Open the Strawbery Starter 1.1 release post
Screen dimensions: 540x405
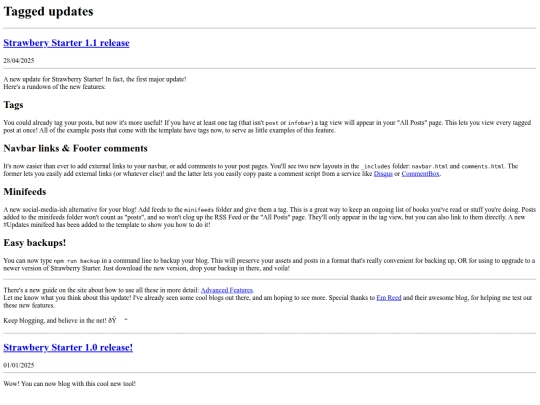[x=66, y=43]
